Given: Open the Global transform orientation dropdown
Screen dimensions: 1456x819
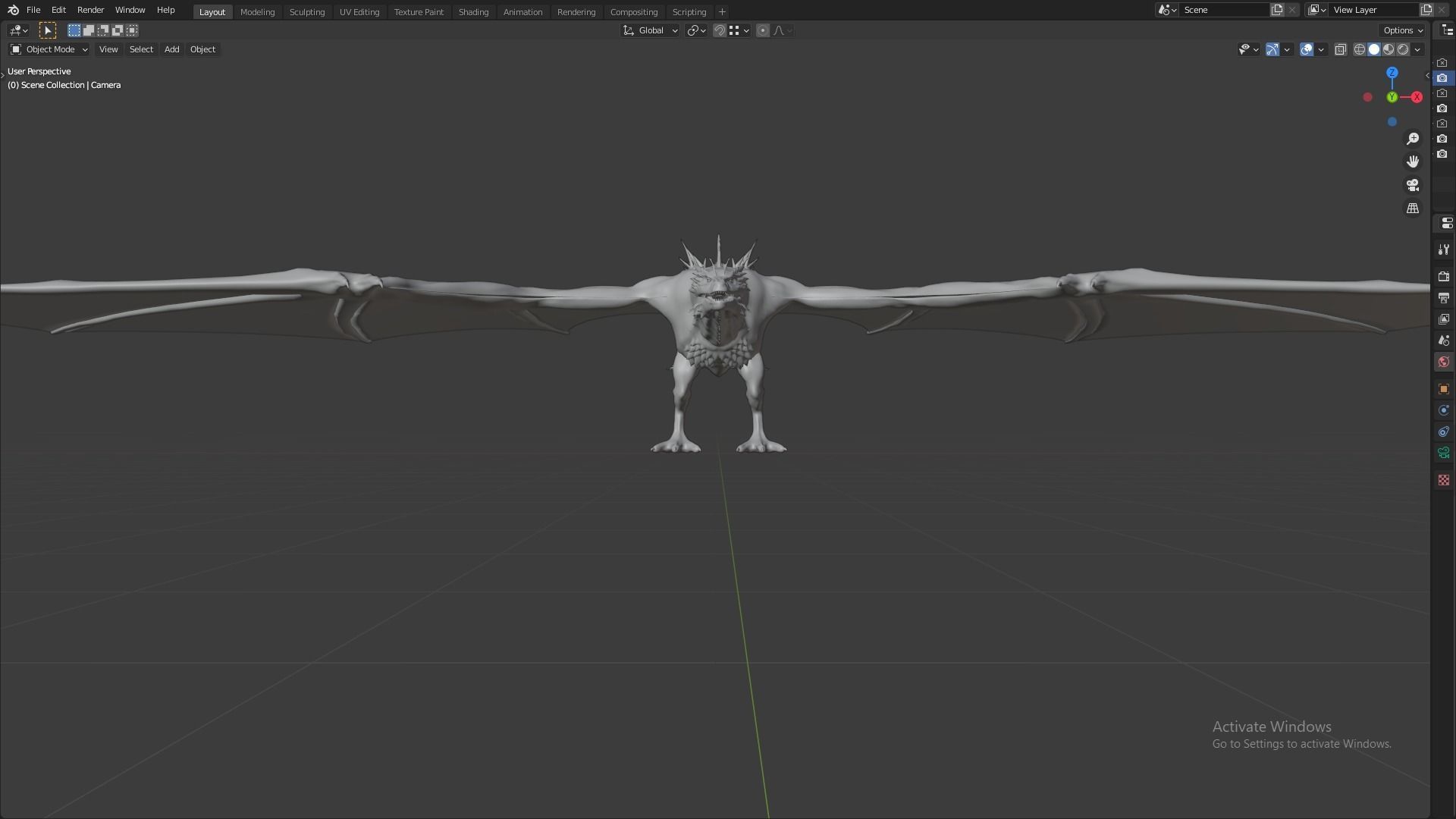Looking at the screenshot, I should (x=650, y=30).
